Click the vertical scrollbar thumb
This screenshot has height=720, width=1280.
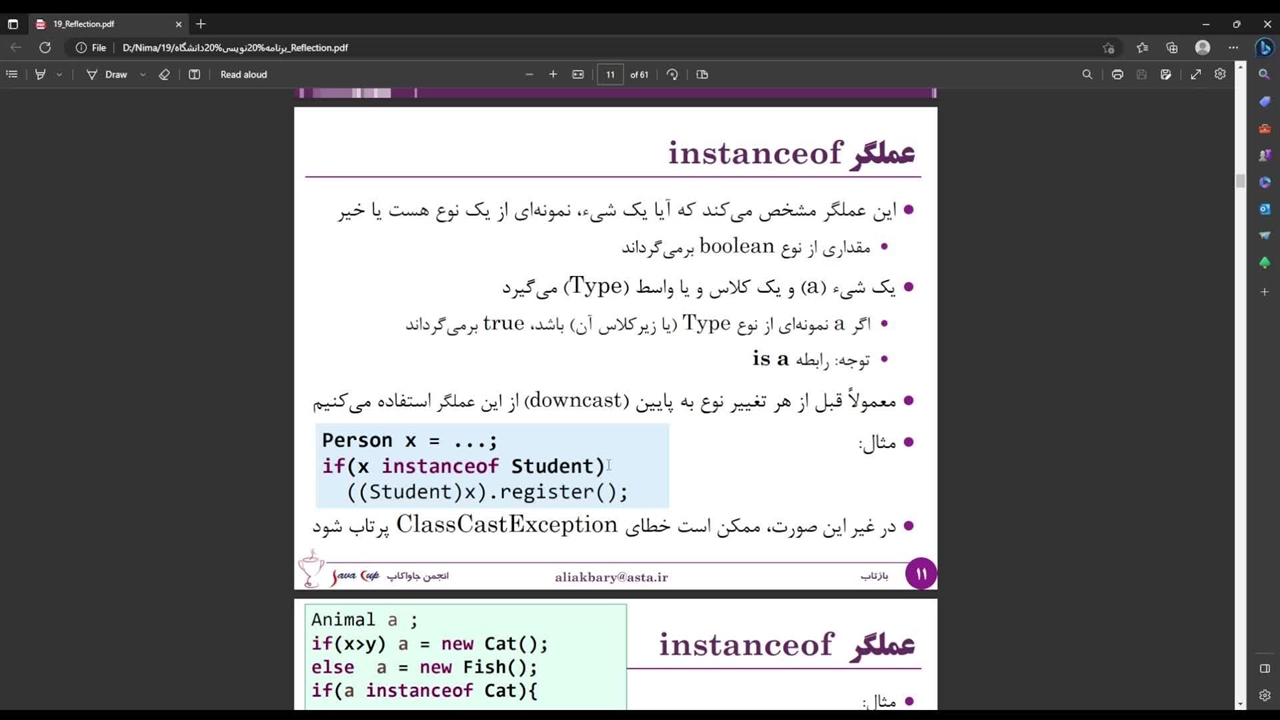pos(1240,181)
